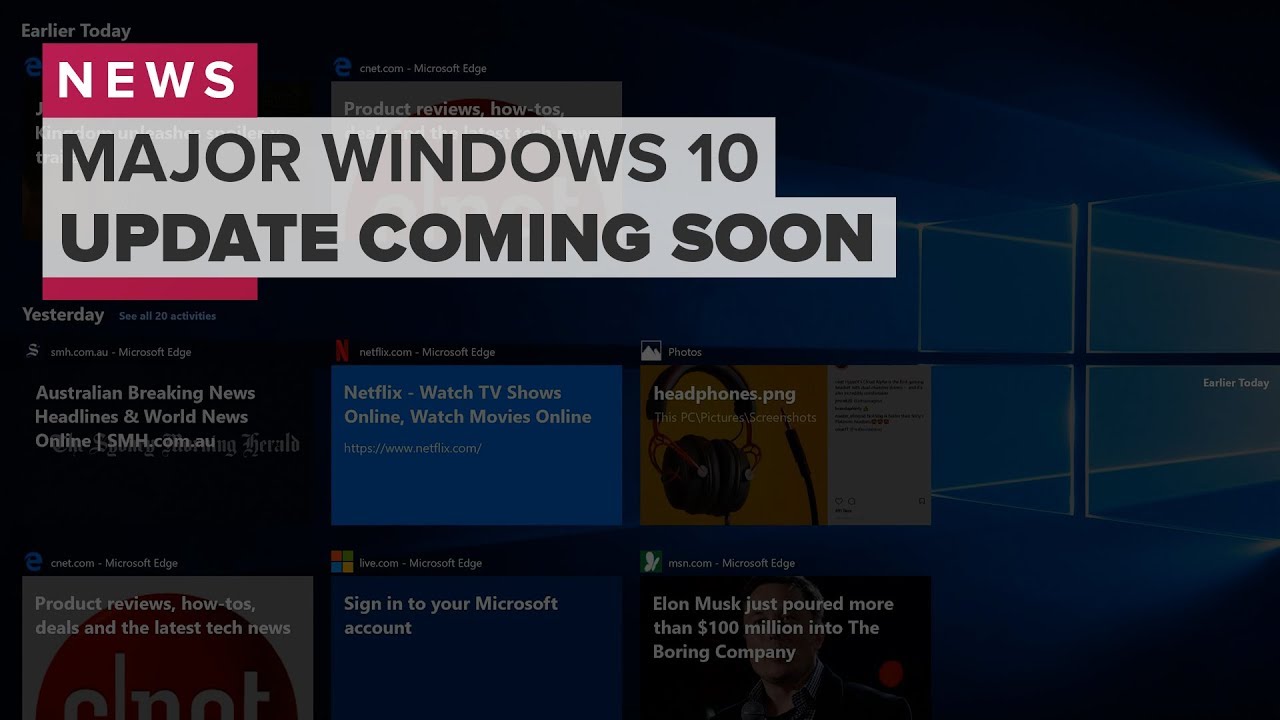Click the "smh.com.au - Microsoft Edge" label
The height and width of the screenshot is (720, 1280).
pyautogui.click(x=121, y=352)
